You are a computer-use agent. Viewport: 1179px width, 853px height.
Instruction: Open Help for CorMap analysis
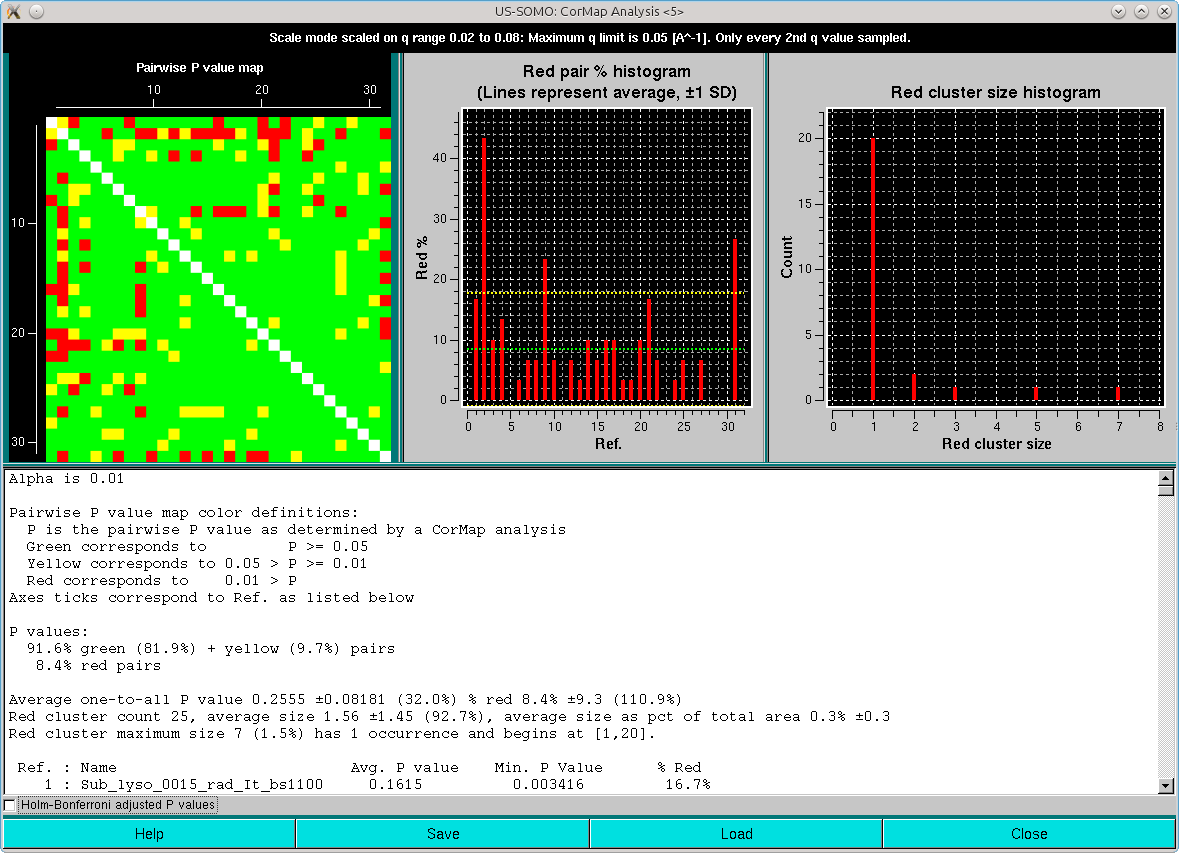(x=148, y=833)
